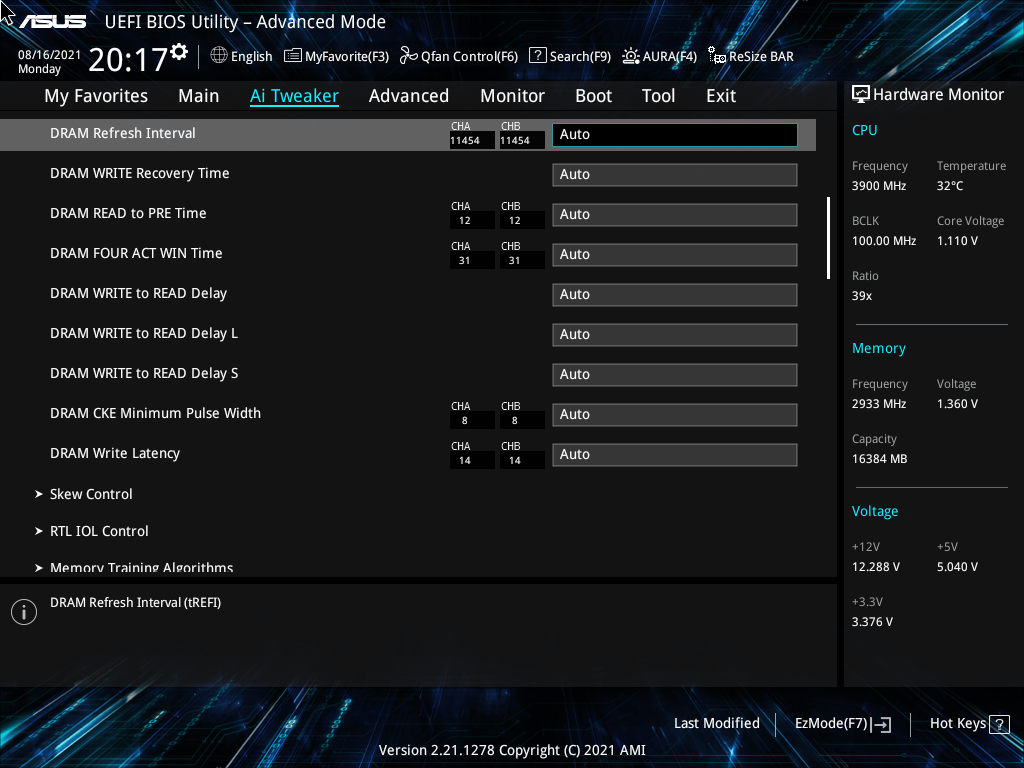Screen dimensions: 1024x768
Task: Select DRAM WRITE Recovery Time label
Action: tap(140, 174)
